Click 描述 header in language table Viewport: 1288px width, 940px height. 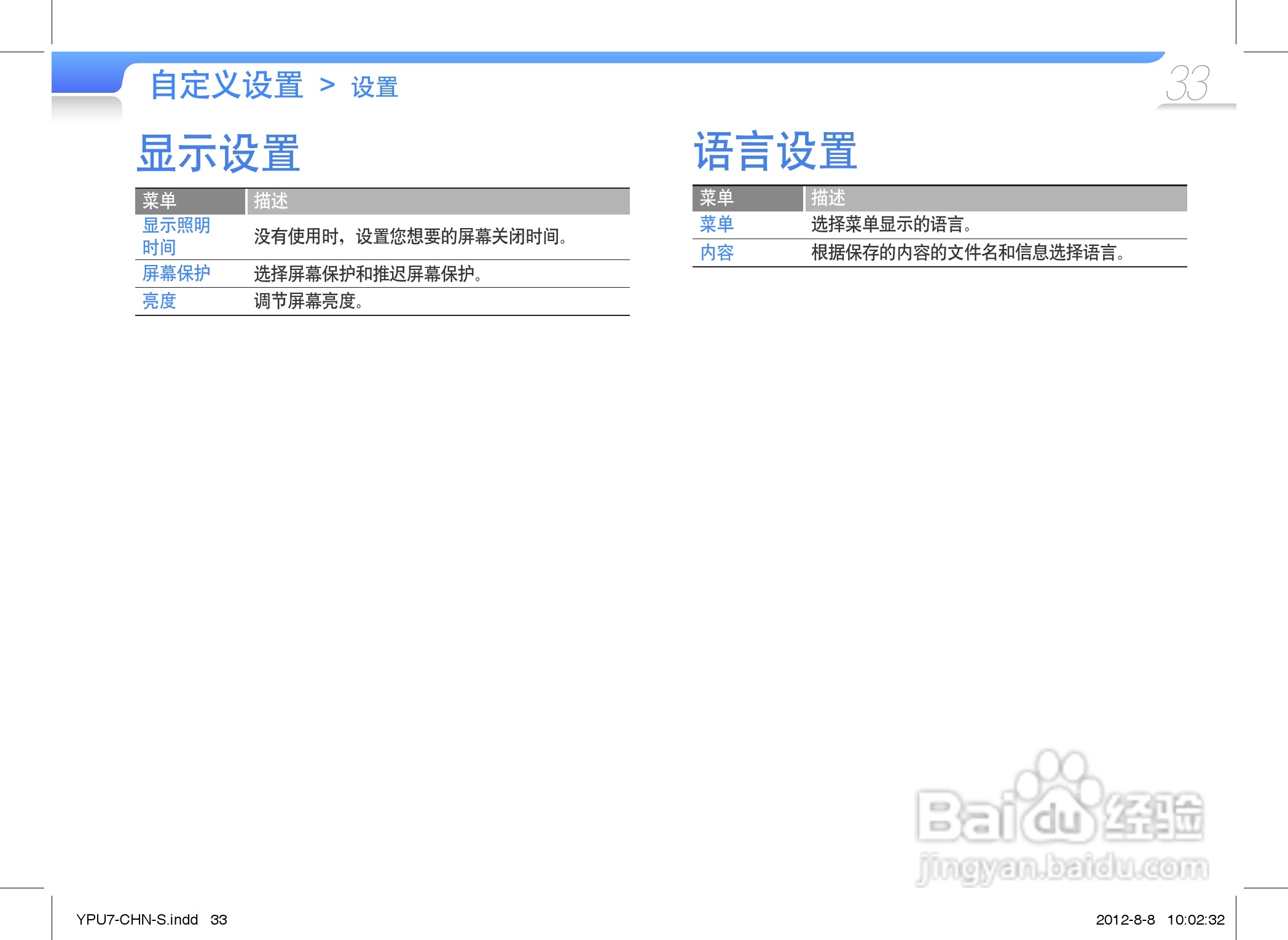828,197
